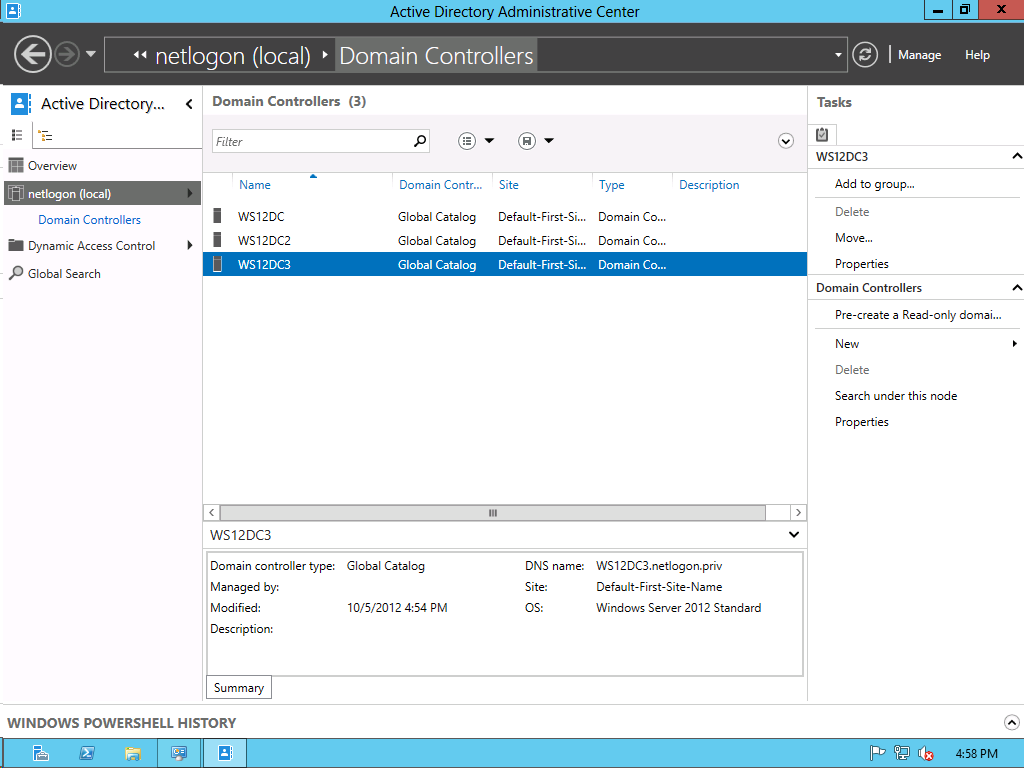The height and width of the screenshot is (768, 1024).
Task: Select the WS12DC row
Action: (505, 216)
